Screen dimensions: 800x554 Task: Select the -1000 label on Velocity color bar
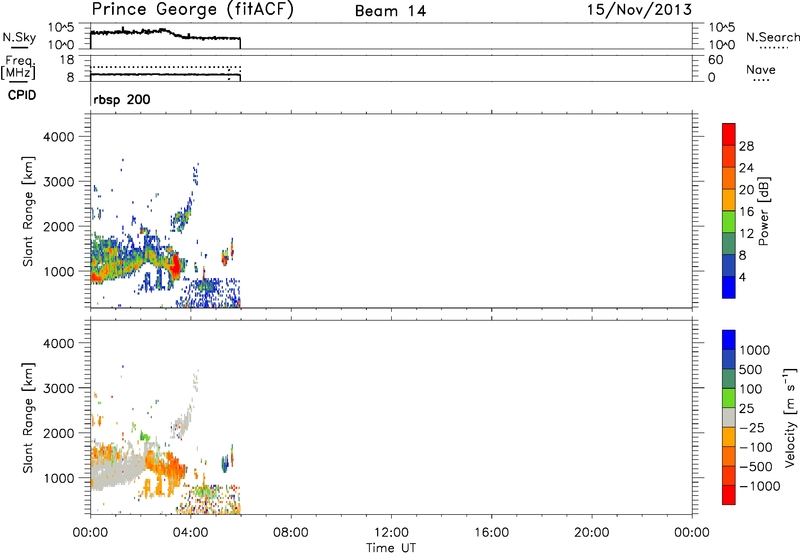click(760, 486)
